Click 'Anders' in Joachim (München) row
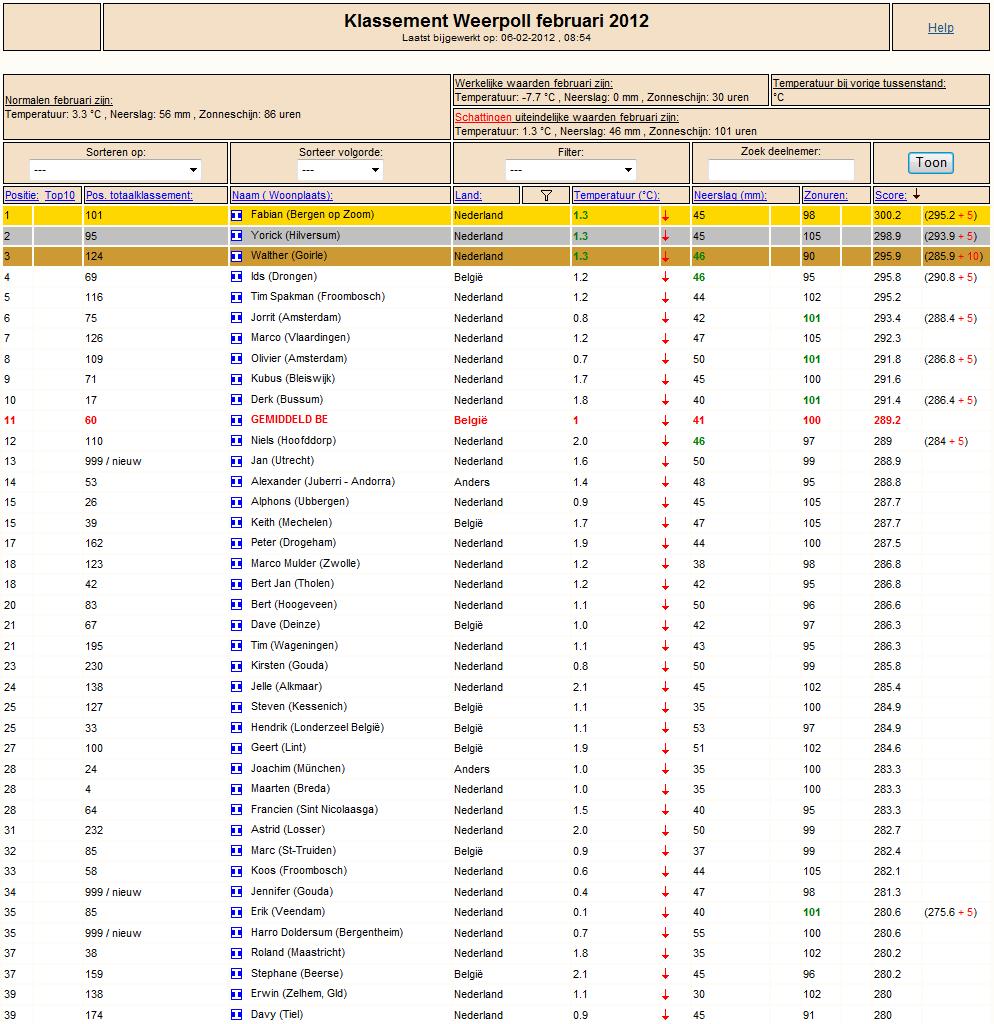 472,769
